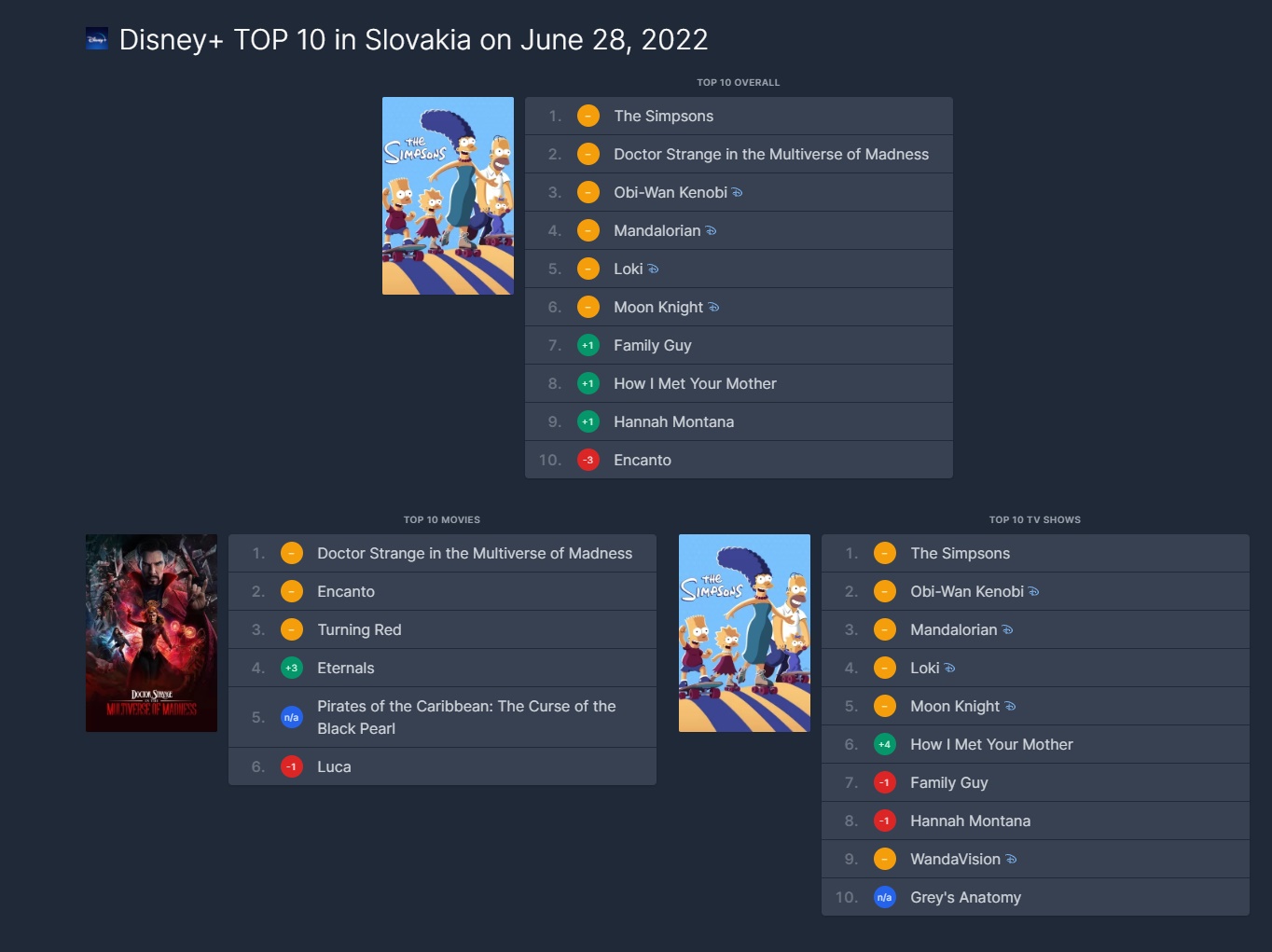
Task: Click the Top 10 Movies section heading
Action: pos(442,519)
